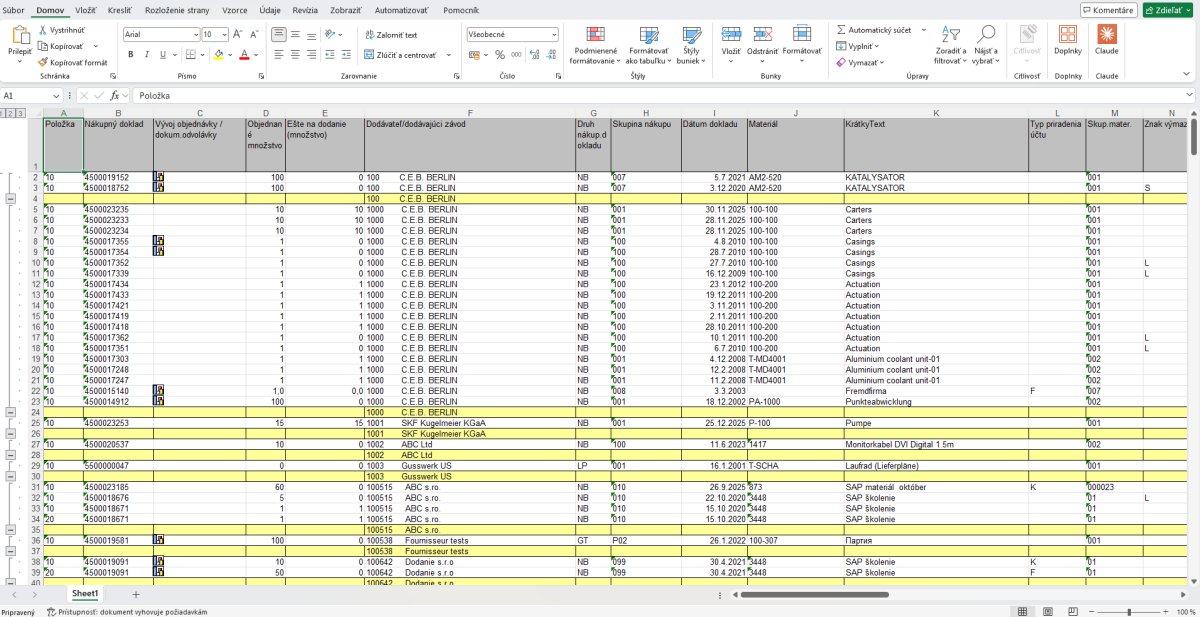Viewport: 1200px width, 617px height.
Task: Click the insert function fx icon
Action: coord(115,95)
